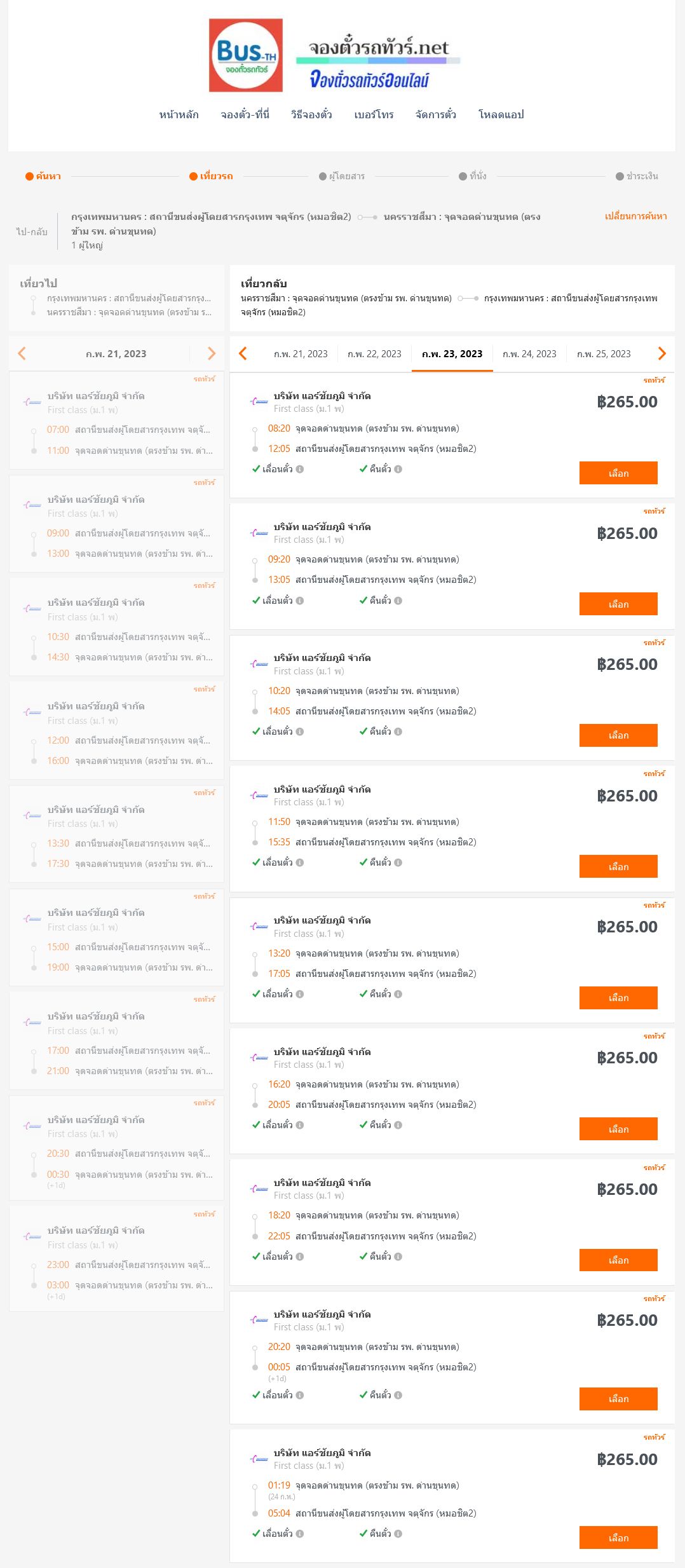Select the ก.พ. 22, 2023 return date tab
The image size is (685, 1568).
click(374, 354)
